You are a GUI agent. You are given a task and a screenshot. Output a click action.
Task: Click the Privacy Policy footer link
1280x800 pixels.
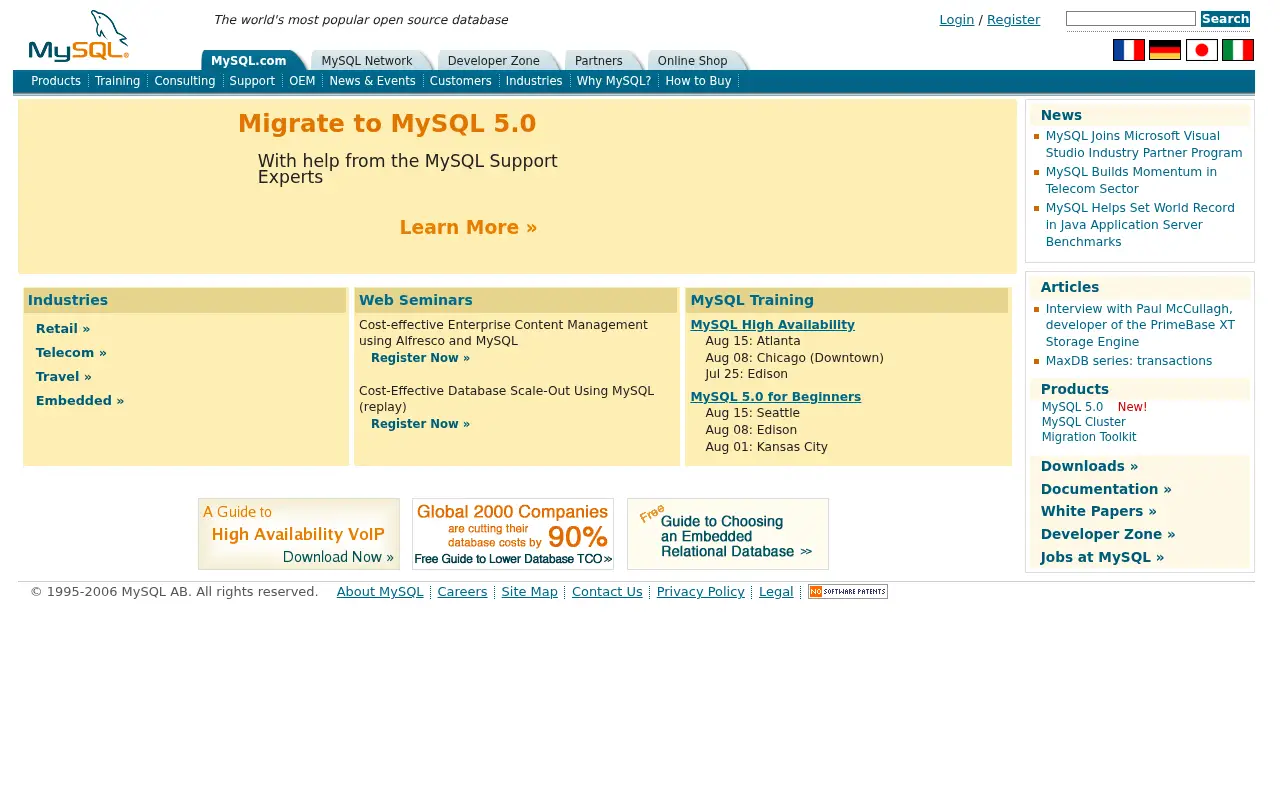701,592
